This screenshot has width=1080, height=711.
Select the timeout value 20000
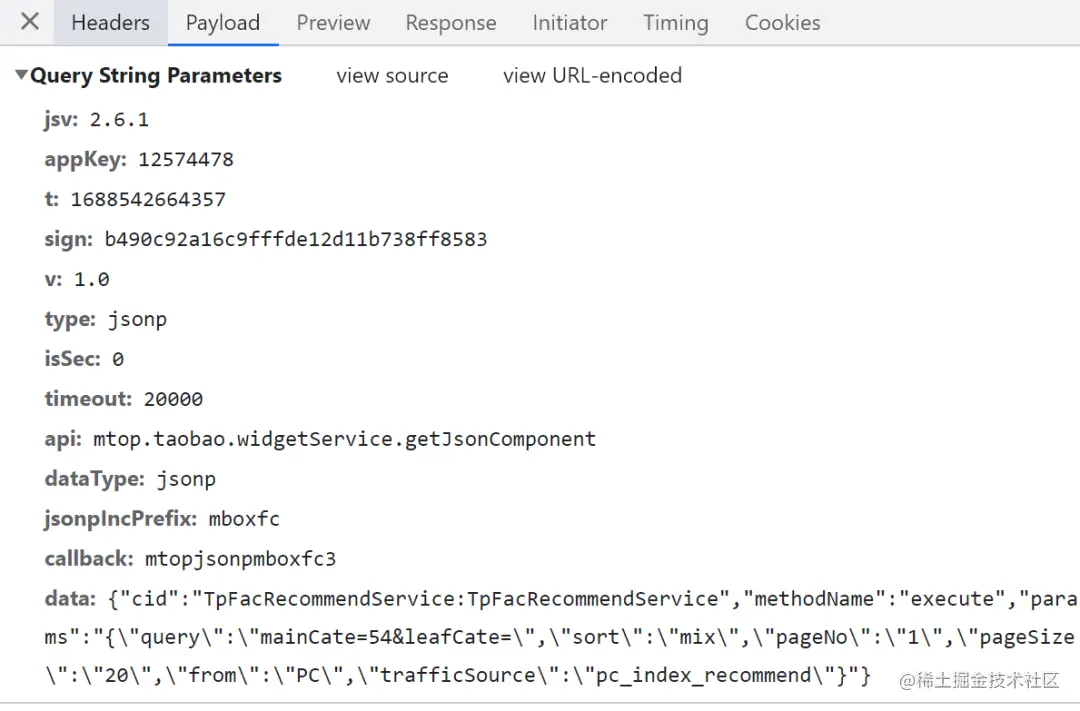coord(173,400)
